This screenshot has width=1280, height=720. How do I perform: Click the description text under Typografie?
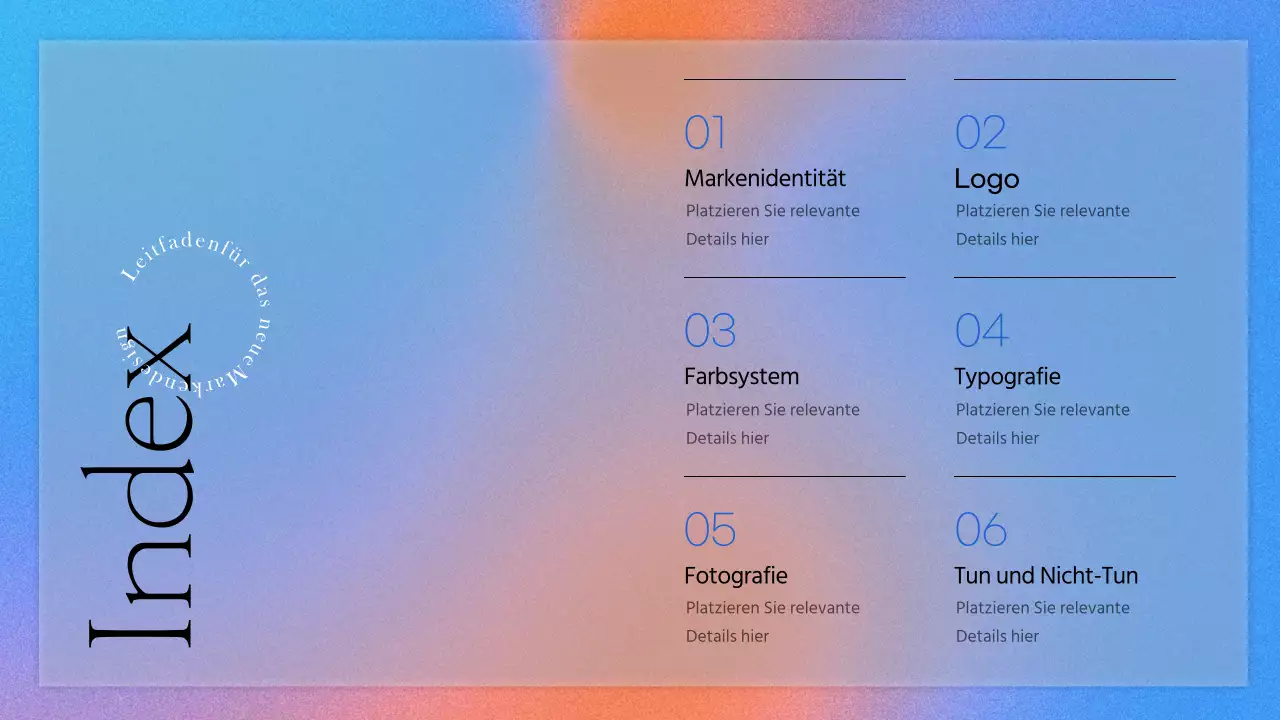pyautogui.click(x=1042, y=423)
